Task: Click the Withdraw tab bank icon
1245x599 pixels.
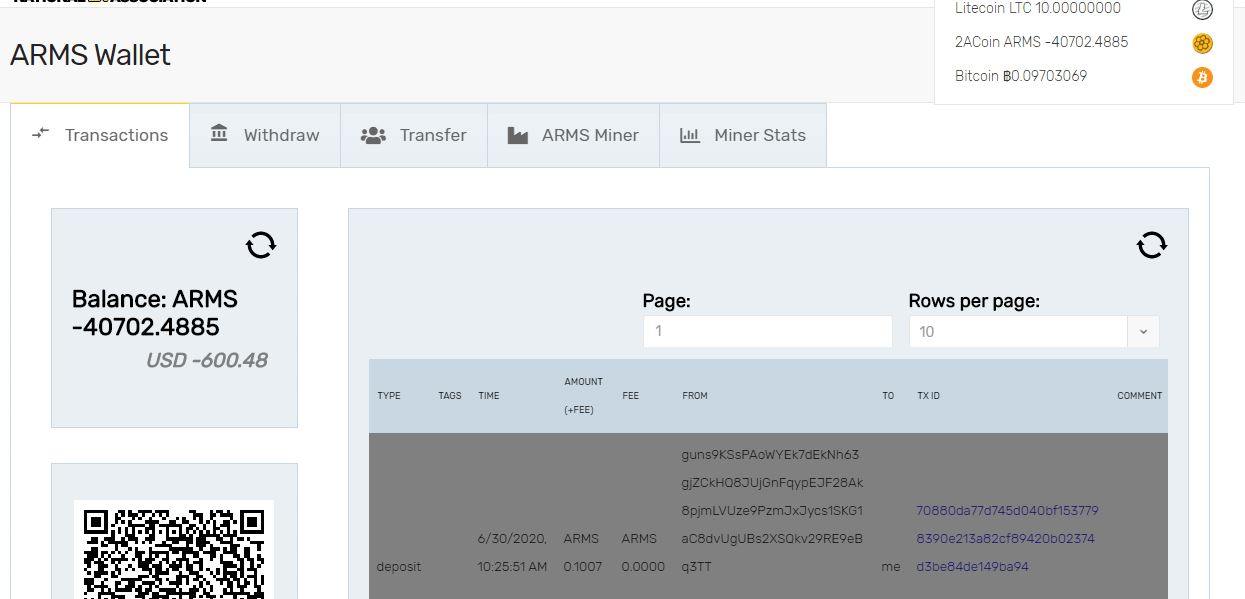Action: click(x=219, y=133)
